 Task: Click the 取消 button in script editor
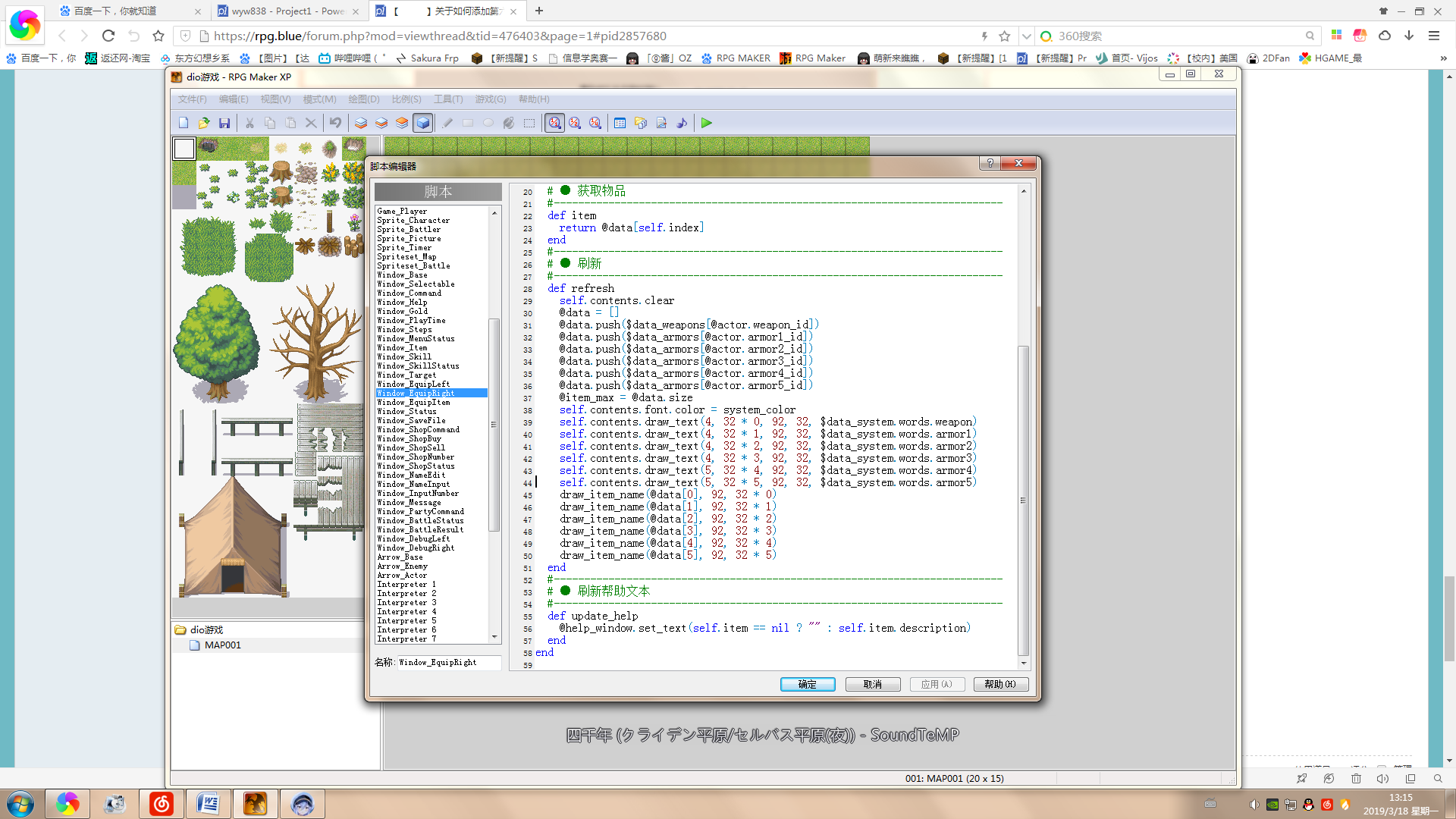tap(873, 684)
